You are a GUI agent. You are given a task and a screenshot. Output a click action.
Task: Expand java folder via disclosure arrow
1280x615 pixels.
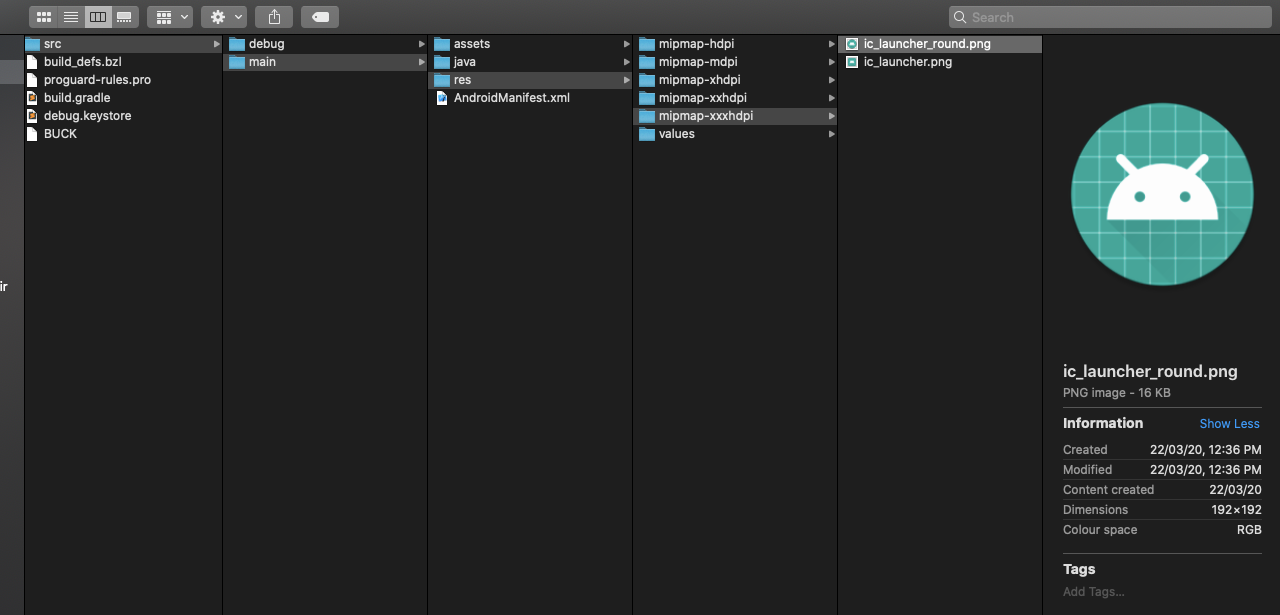pos(627,62)
